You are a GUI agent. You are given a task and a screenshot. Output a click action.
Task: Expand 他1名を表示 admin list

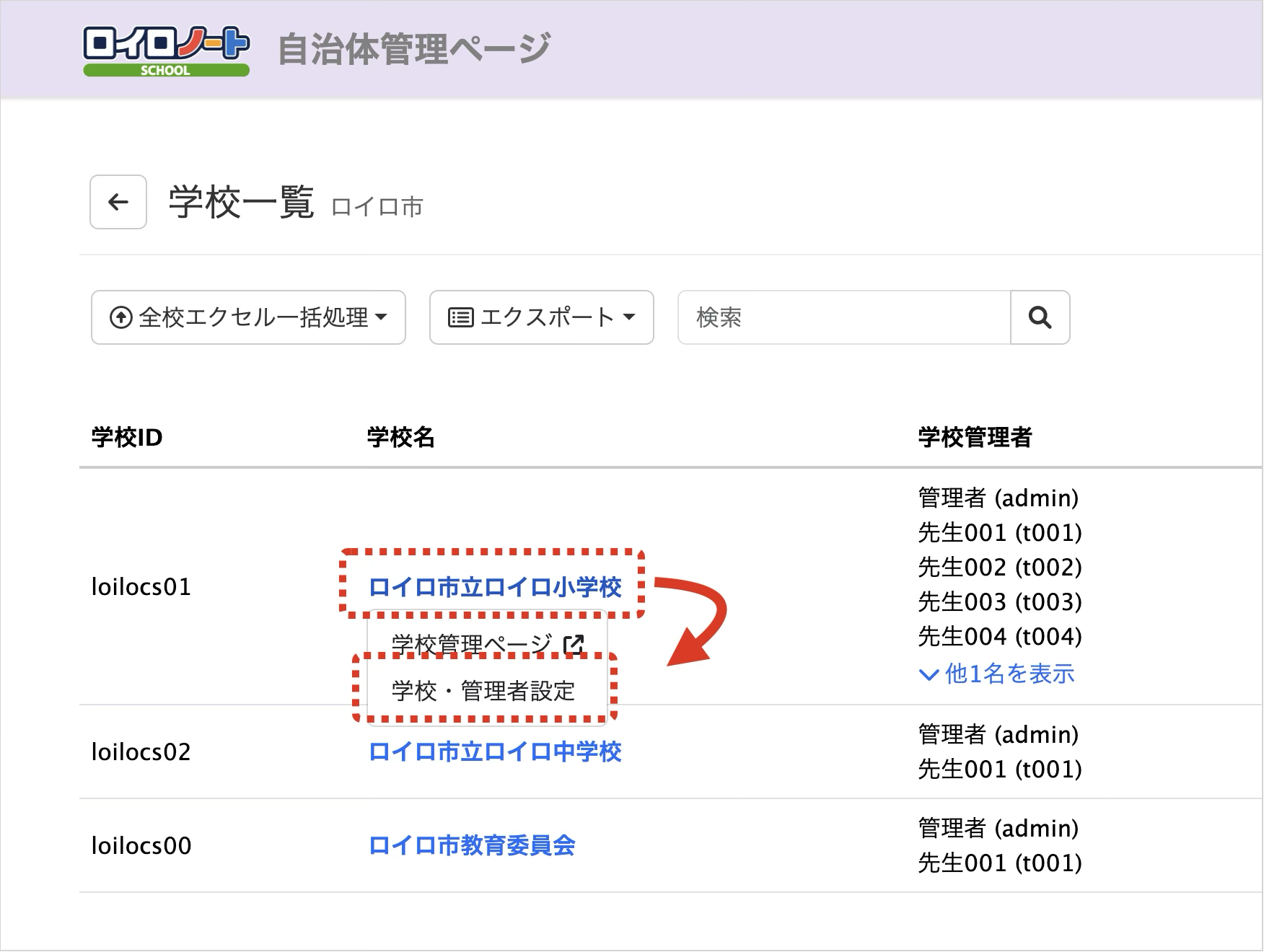pos(997,674)
